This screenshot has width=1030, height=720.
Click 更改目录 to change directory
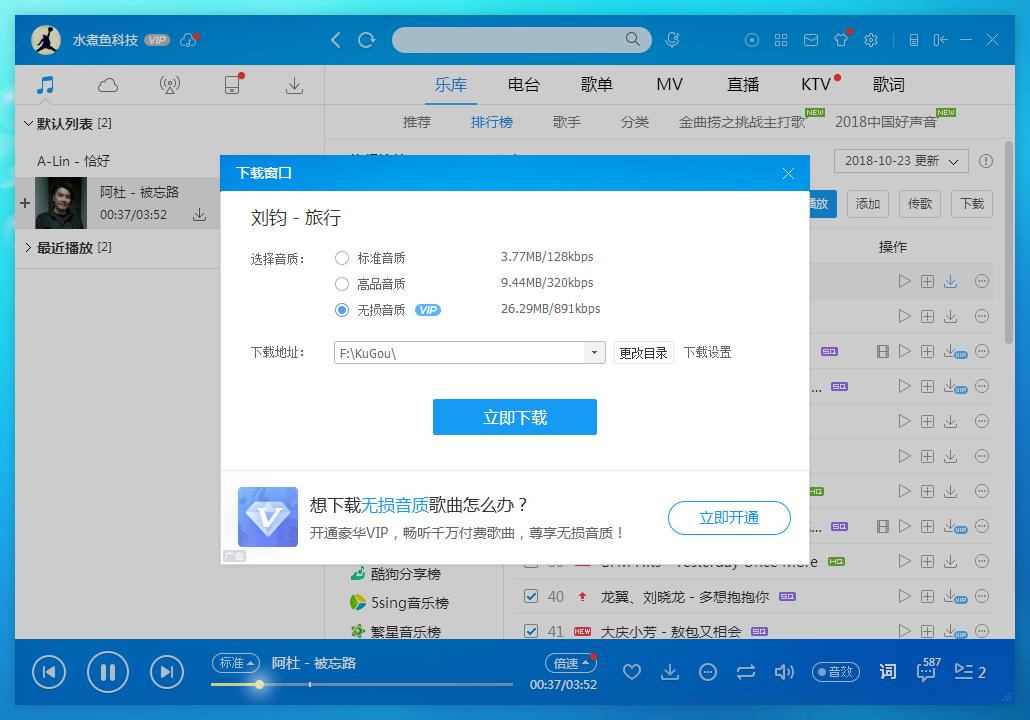pyautogui.click(x=643, y=352)
